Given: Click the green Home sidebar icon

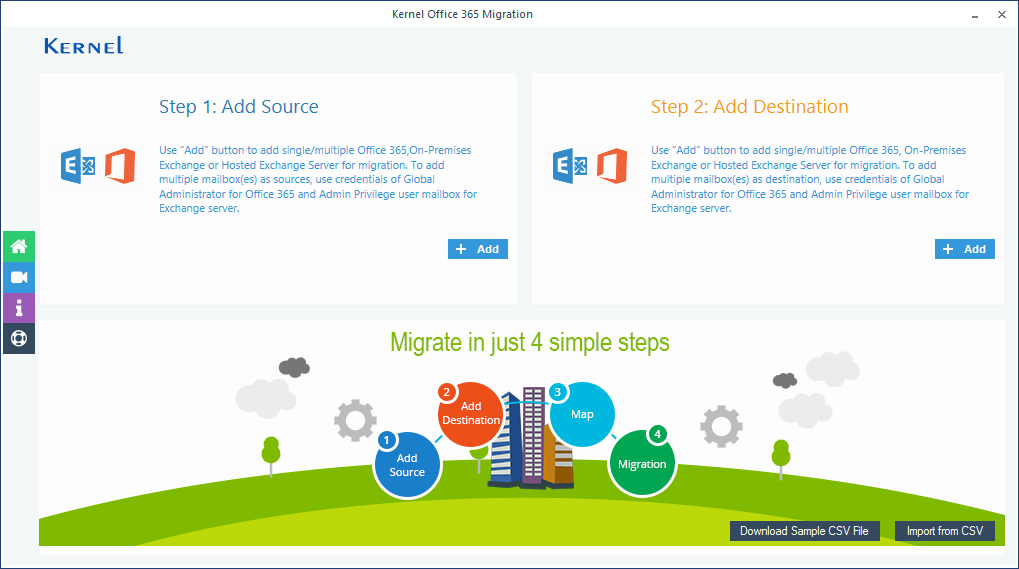Looking at the screenshot, I should pos(18,246).
